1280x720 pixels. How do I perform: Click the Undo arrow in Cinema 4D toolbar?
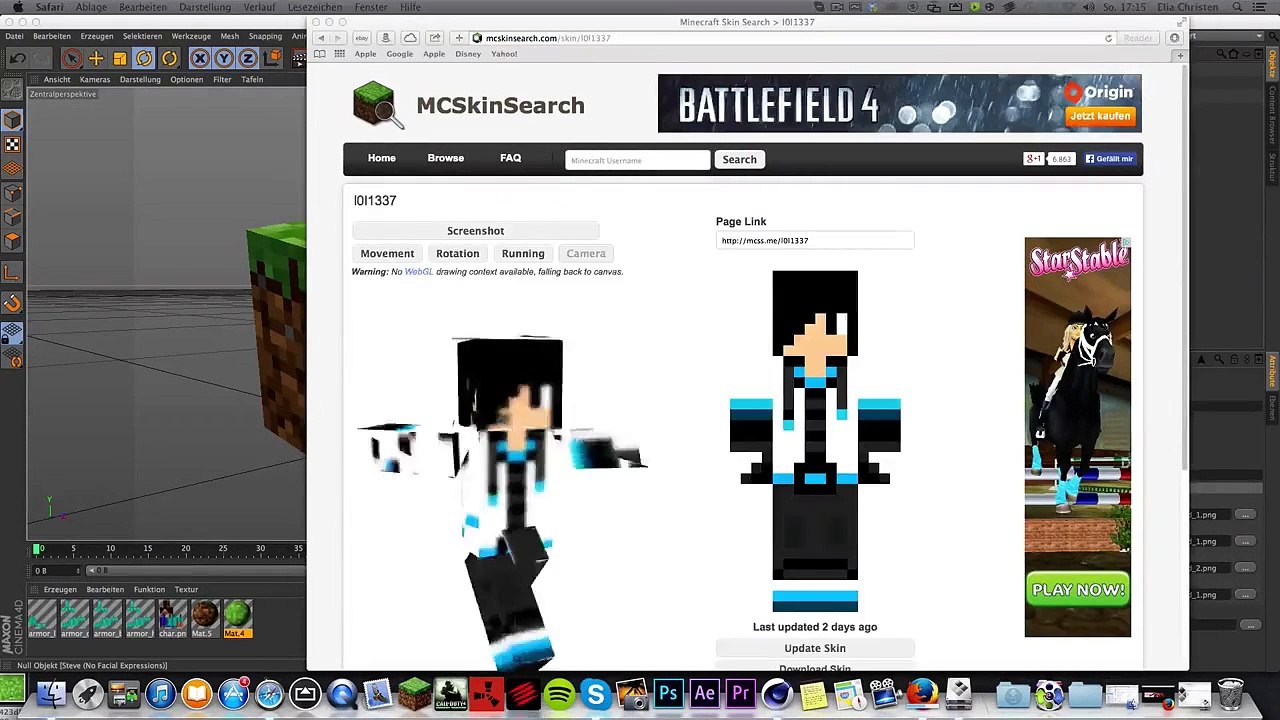click(x=18, y=59)
